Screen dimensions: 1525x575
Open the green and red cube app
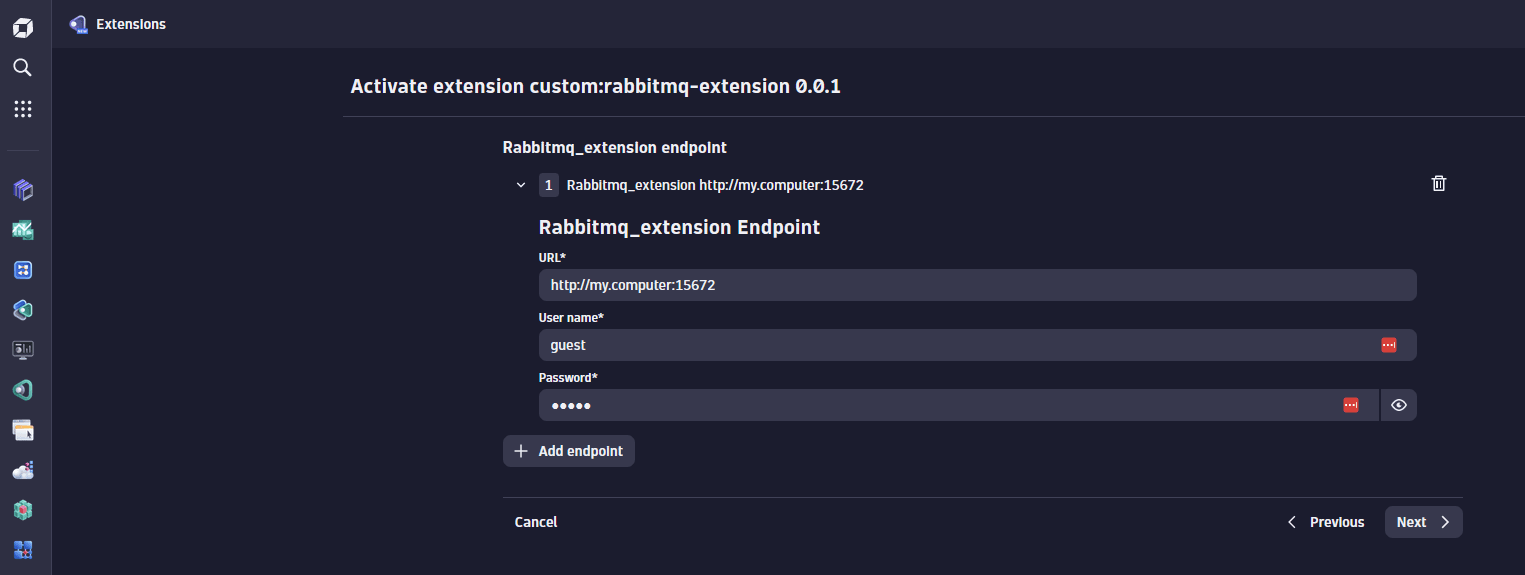click(23, 510)
